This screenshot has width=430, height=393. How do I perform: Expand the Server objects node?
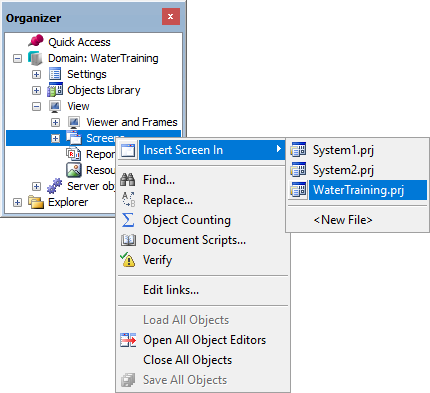[x=36, y=186]
